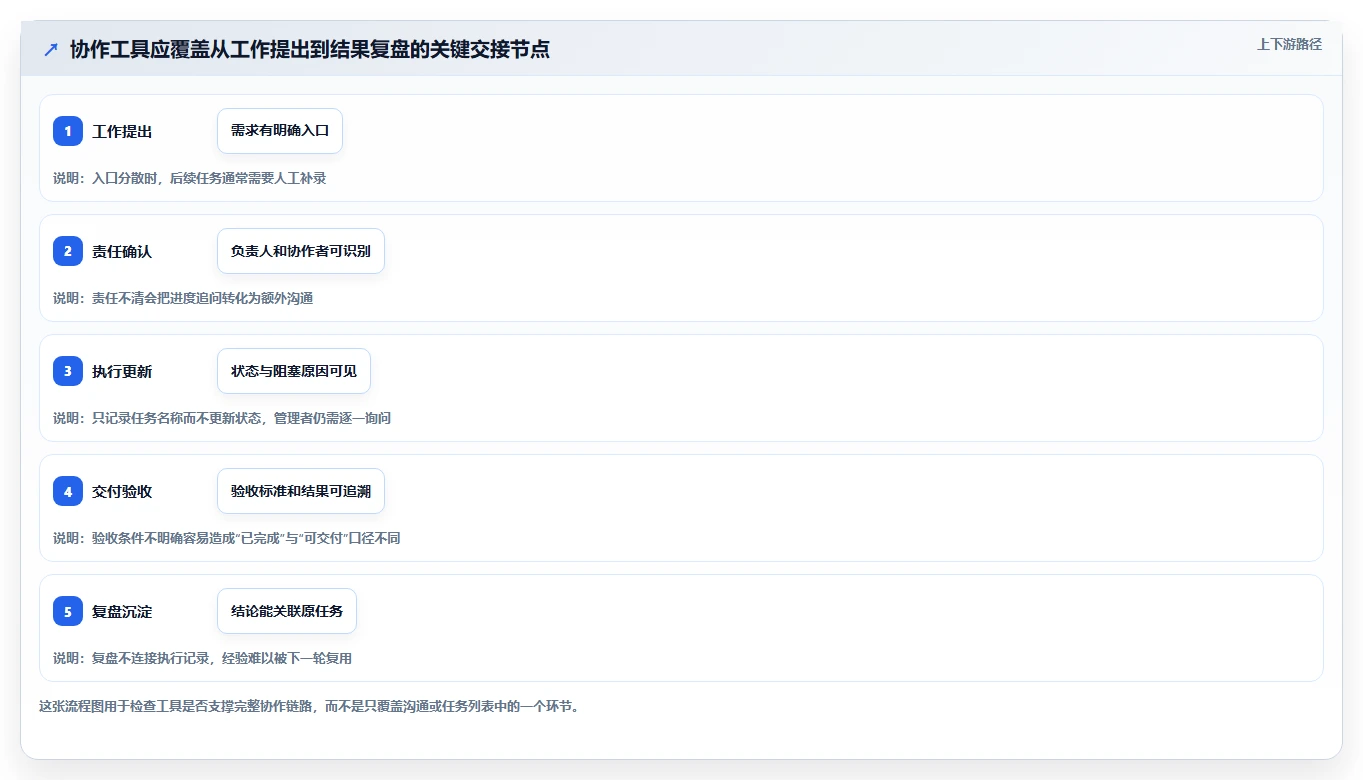Click the 工作提出 step label
This screenshot has width=1363, height=780.
click(x=122, y=131)
